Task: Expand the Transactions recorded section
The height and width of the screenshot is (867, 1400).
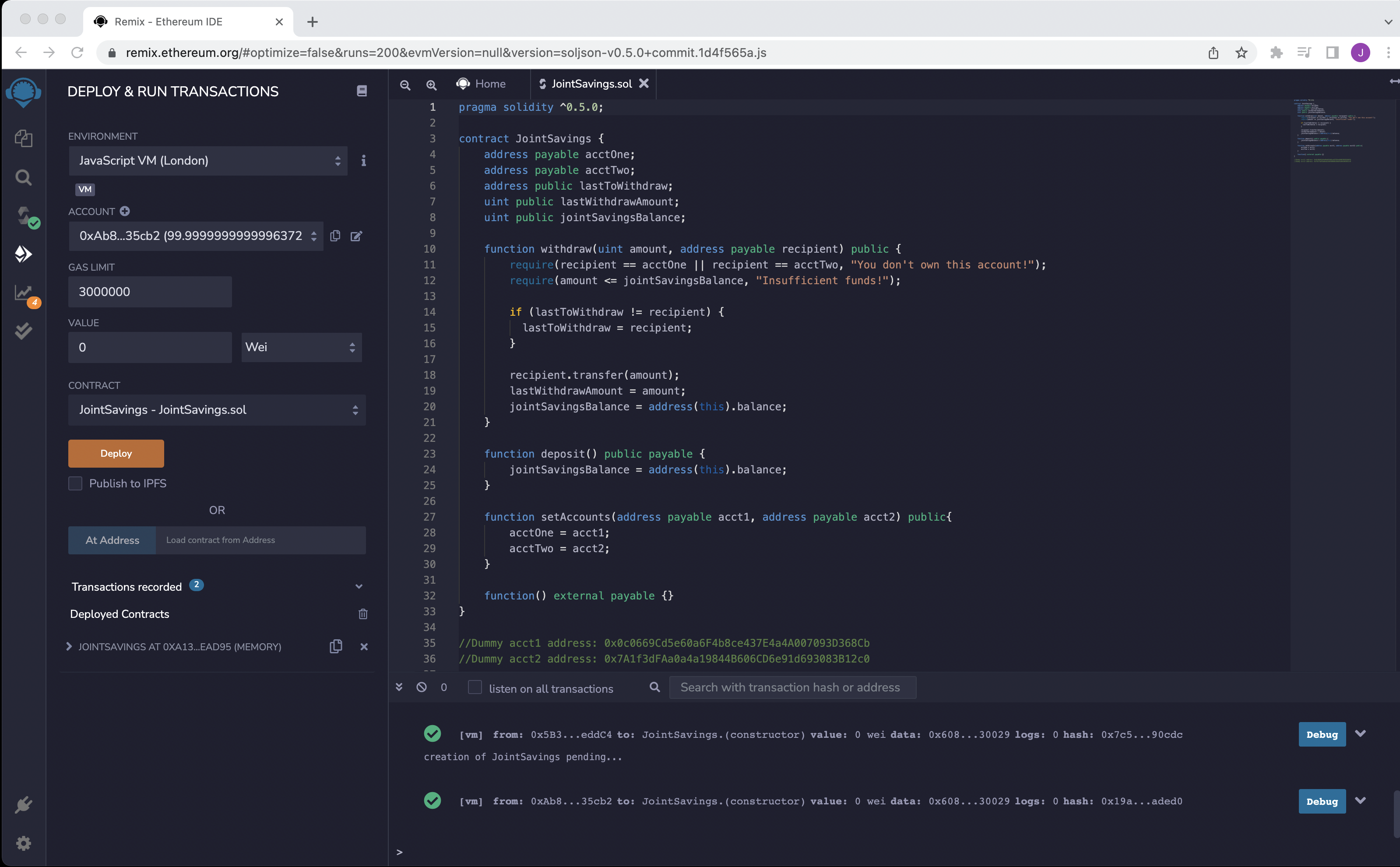Action: pos(359,586)
